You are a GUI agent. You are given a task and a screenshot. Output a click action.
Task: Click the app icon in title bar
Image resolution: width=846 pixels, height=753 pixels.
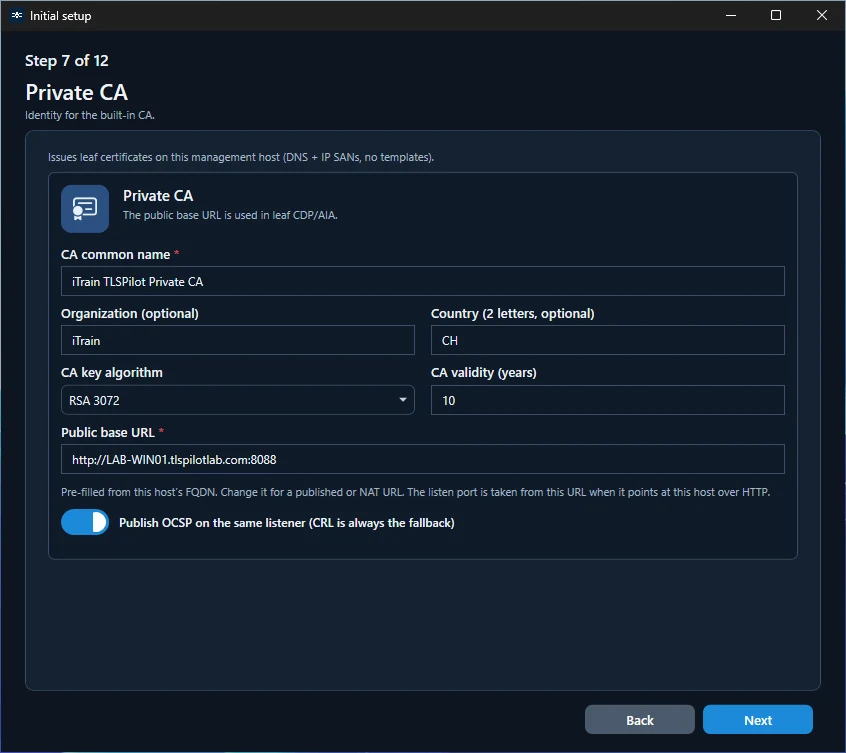(17, 15)
